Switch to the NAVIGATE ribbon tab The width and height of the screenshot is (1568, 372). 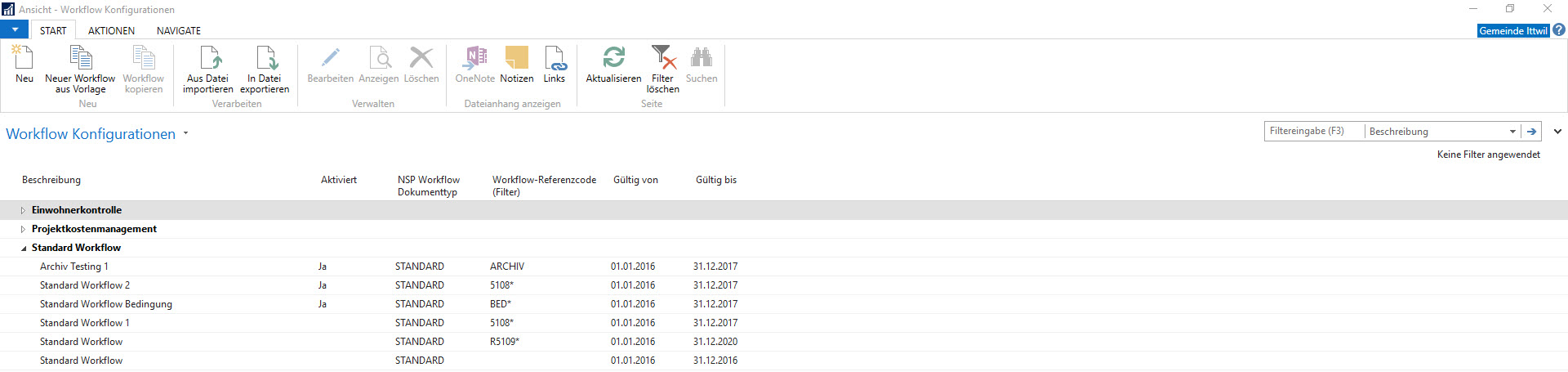179,31
